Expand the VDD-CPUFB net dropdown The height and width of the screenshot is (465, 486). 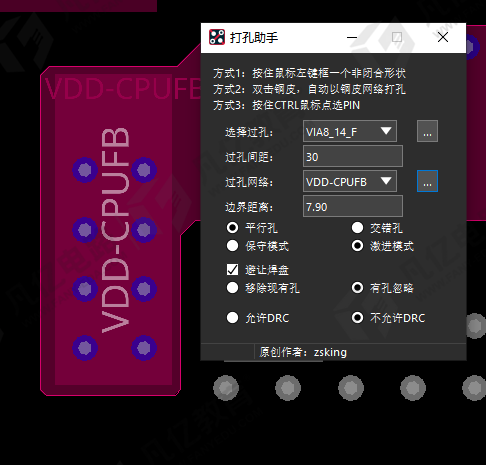click(x=350, y=181)
